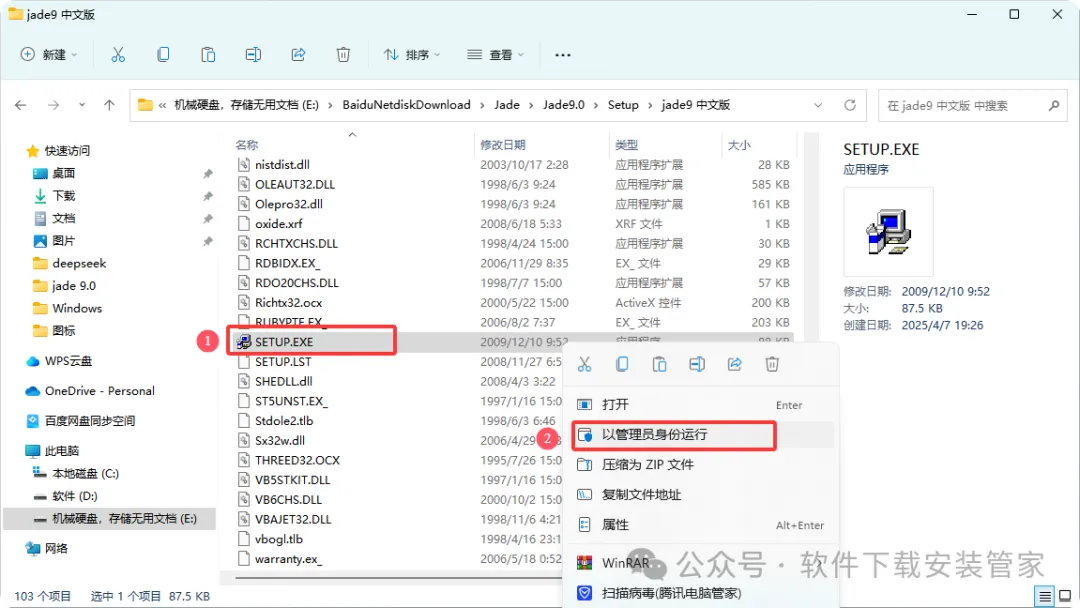
Task: Switch to details view icon in status bar
Action: (1045, 596)
